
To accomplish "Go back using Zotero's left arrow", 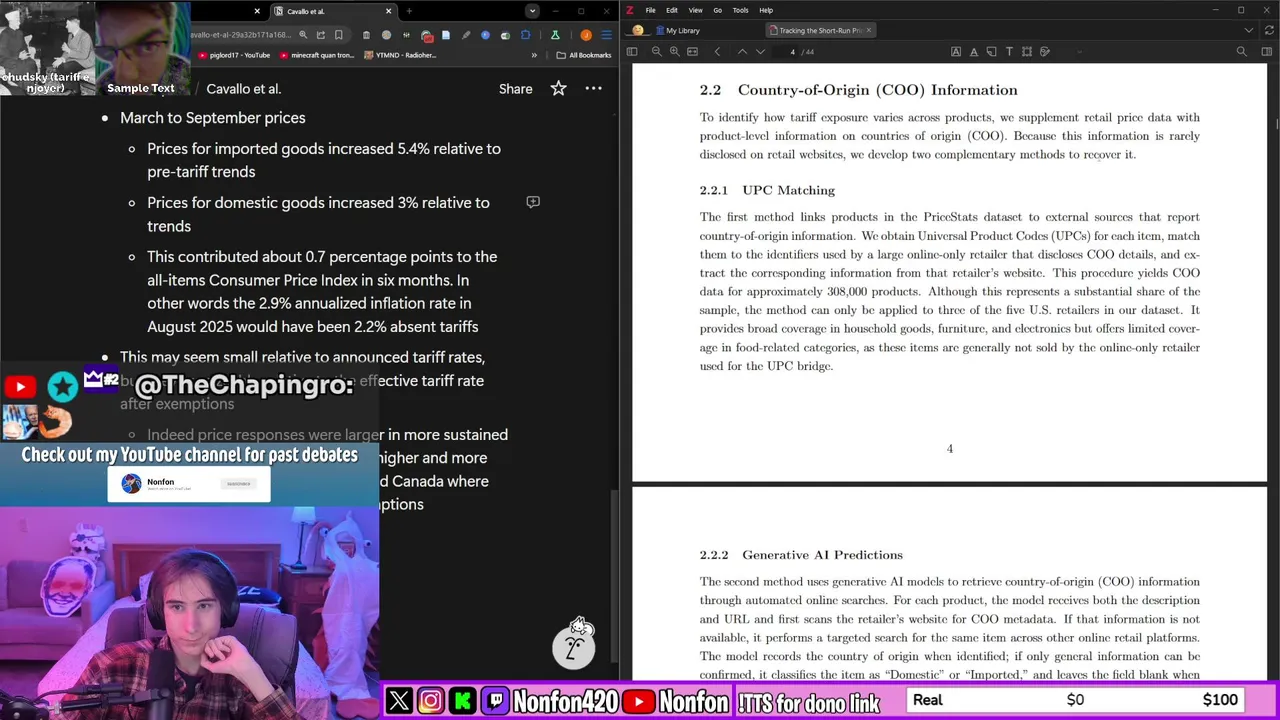I will click(717, 51).
